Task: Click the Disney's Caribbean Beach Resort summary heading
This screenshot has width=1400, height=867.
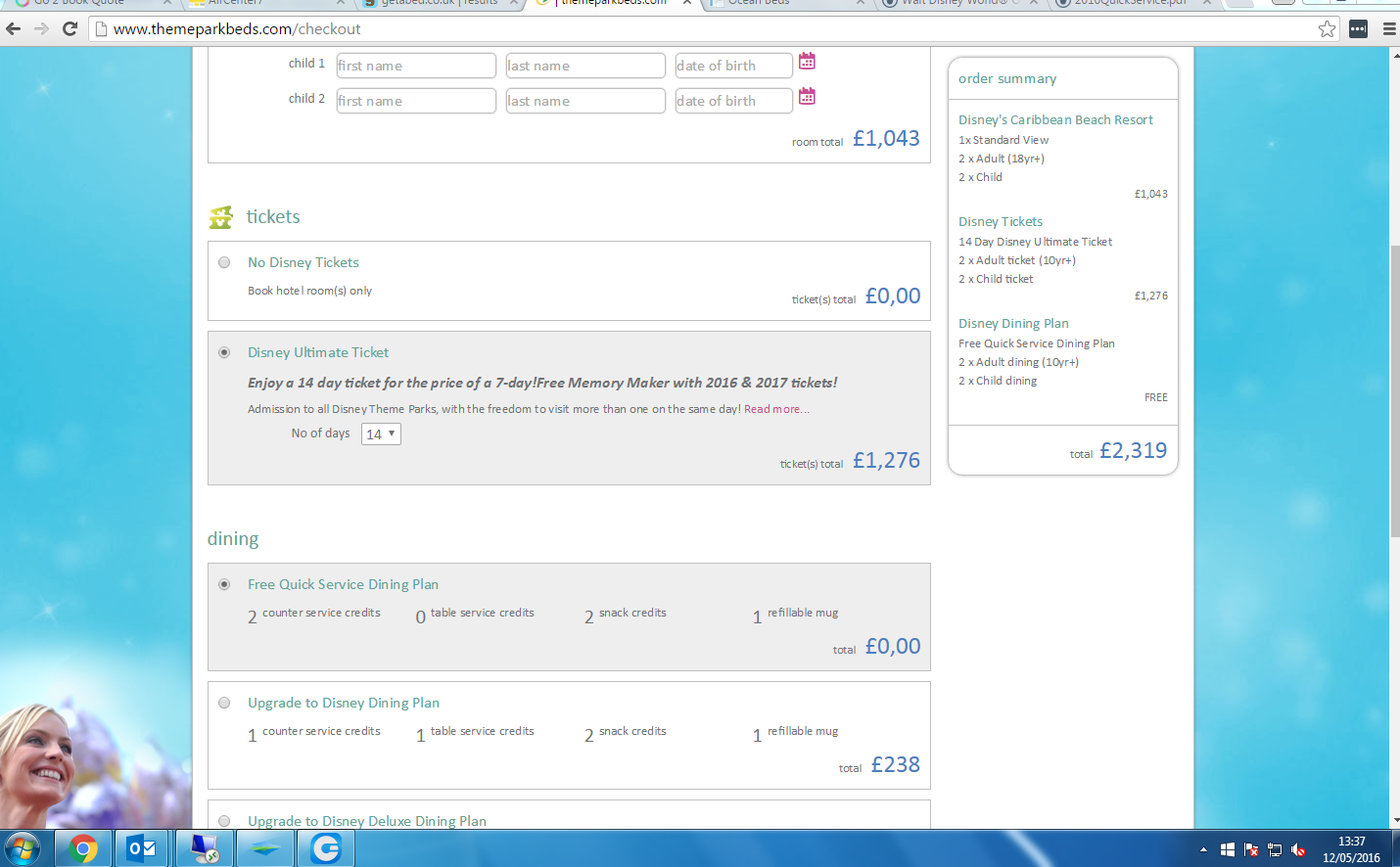Action: point(1055,119)
